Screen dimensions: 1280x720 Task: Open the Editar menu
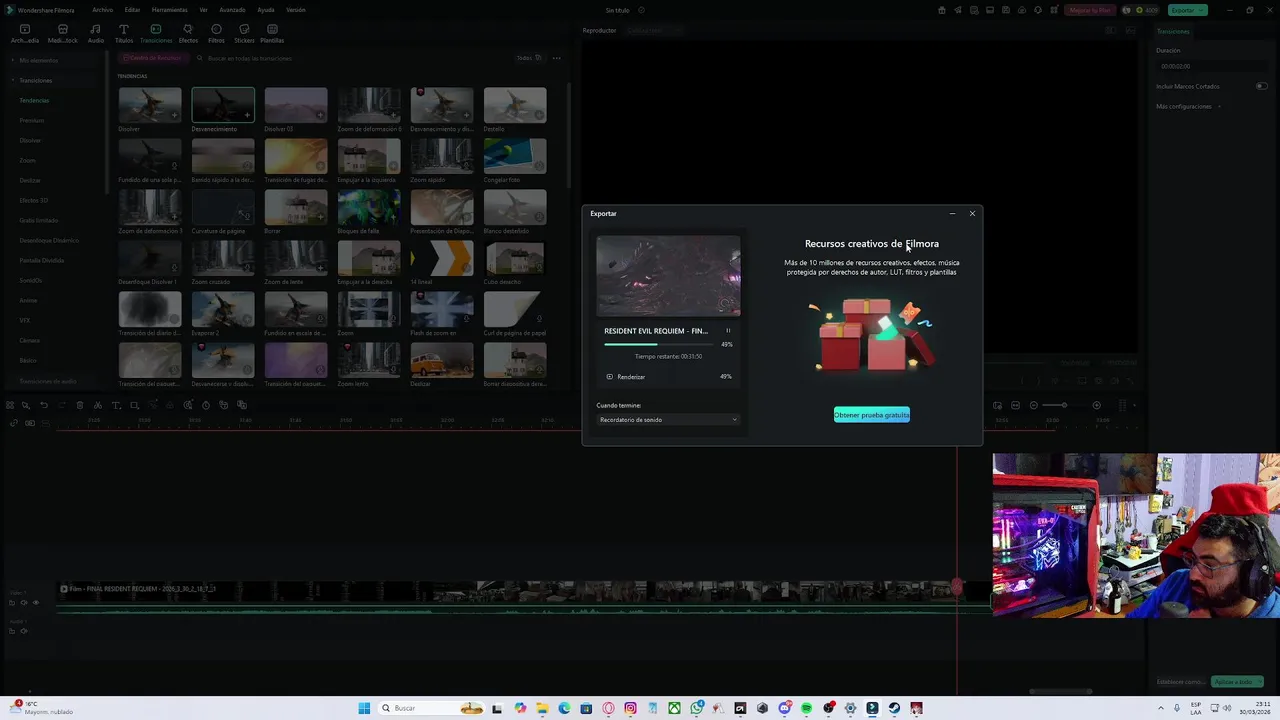point(132,10)
